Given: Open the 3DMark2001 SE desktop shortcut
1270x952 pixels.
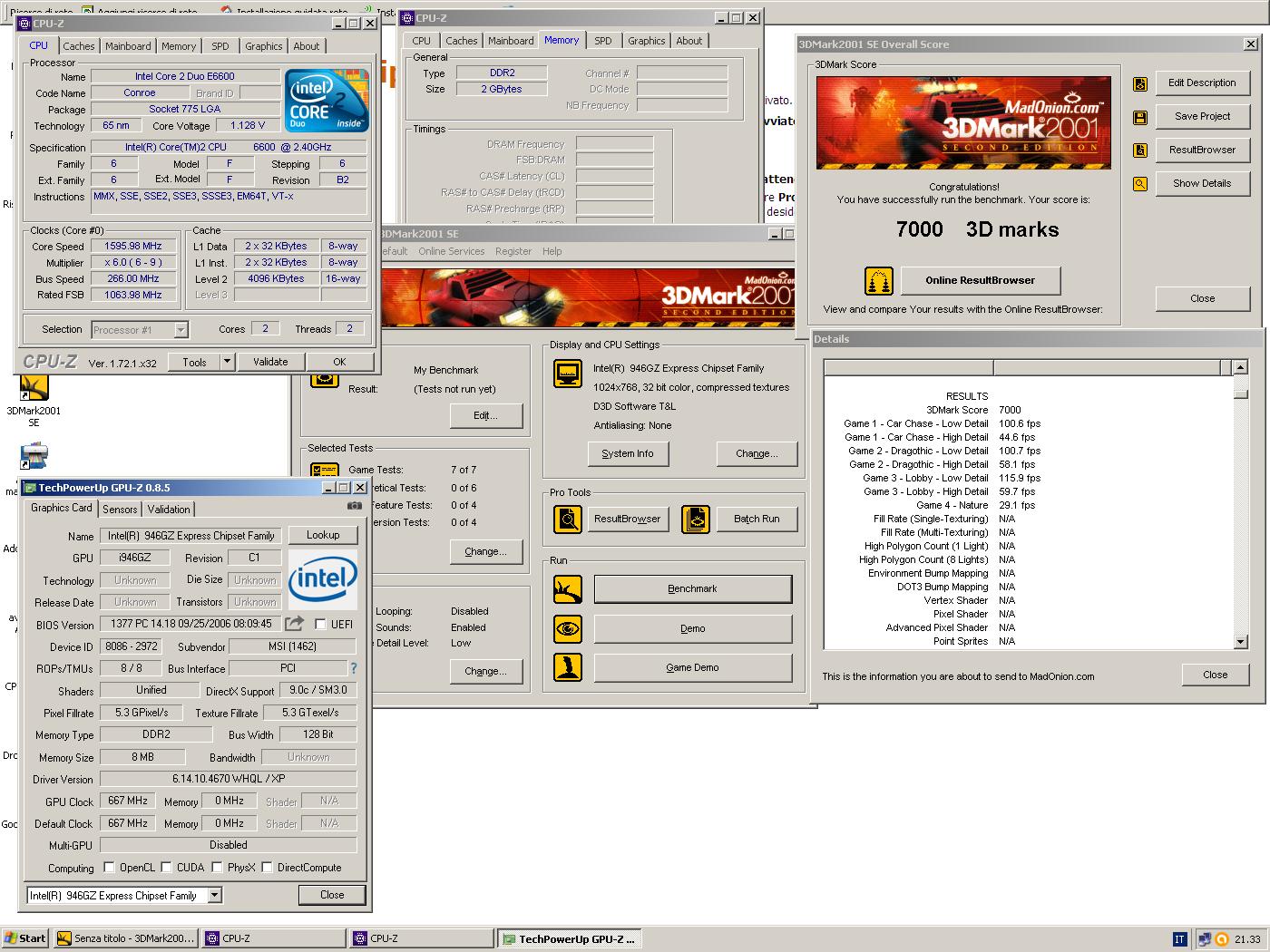Looking at the screenshot, I should point(34,401).
